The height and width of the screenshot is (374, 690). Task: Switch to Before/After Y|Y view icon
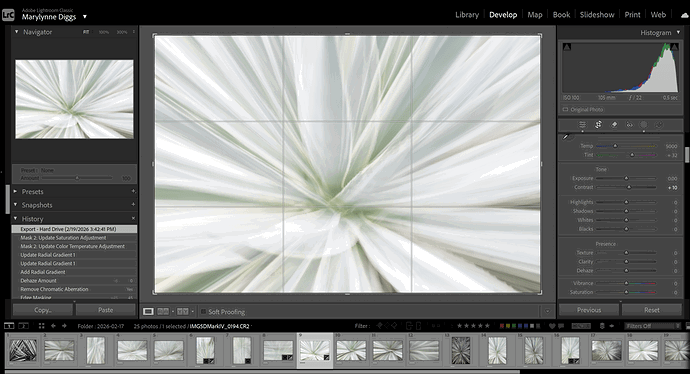pos(183,312)
